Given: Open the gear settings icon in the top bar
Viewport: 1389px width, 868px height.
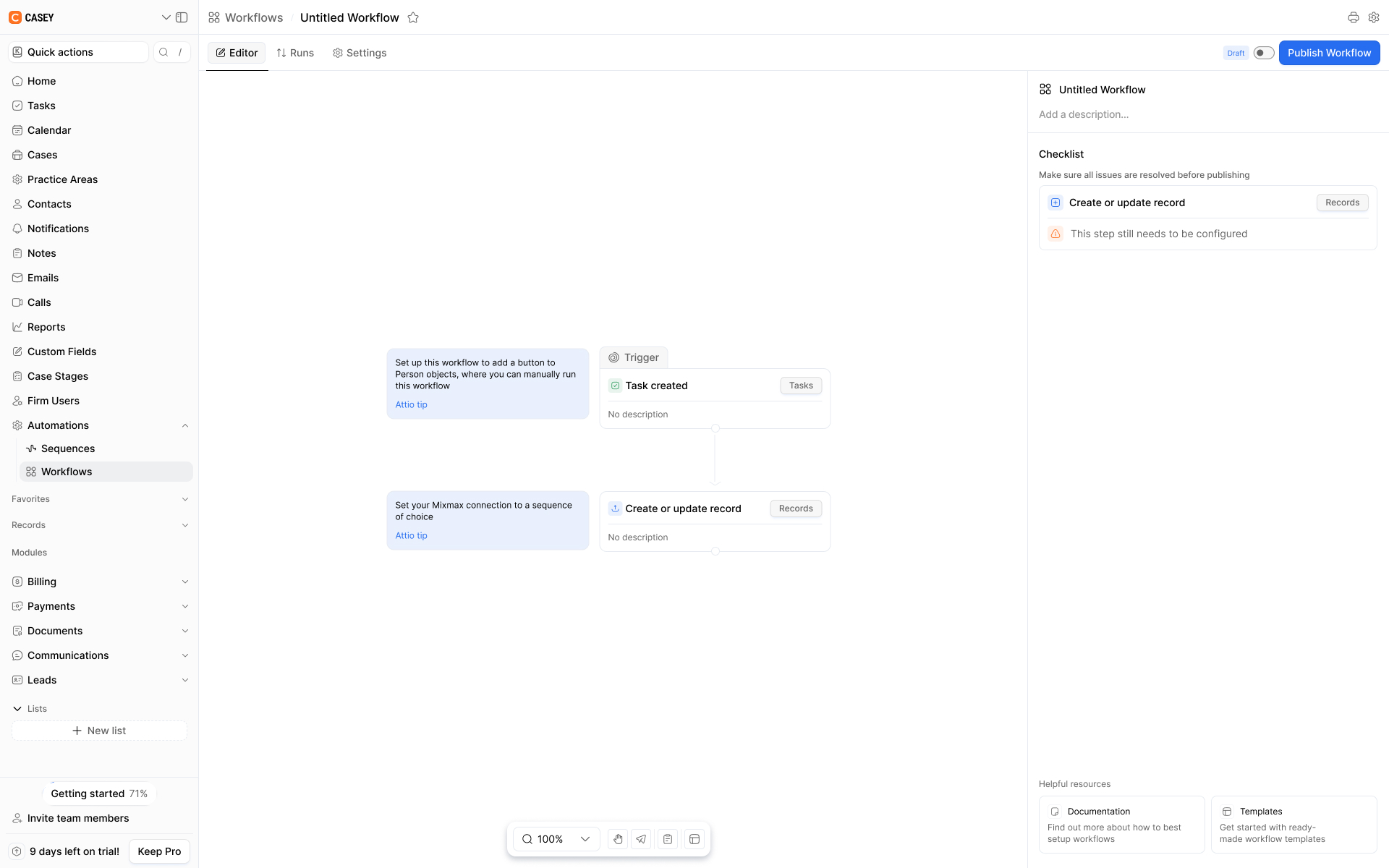Looking at the screenshot, I should [x=1374, y=17].
